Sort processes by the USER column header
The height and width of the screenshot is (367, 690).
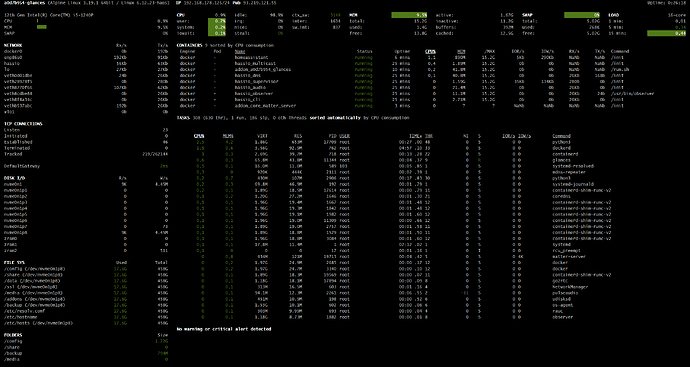point(345,136)
